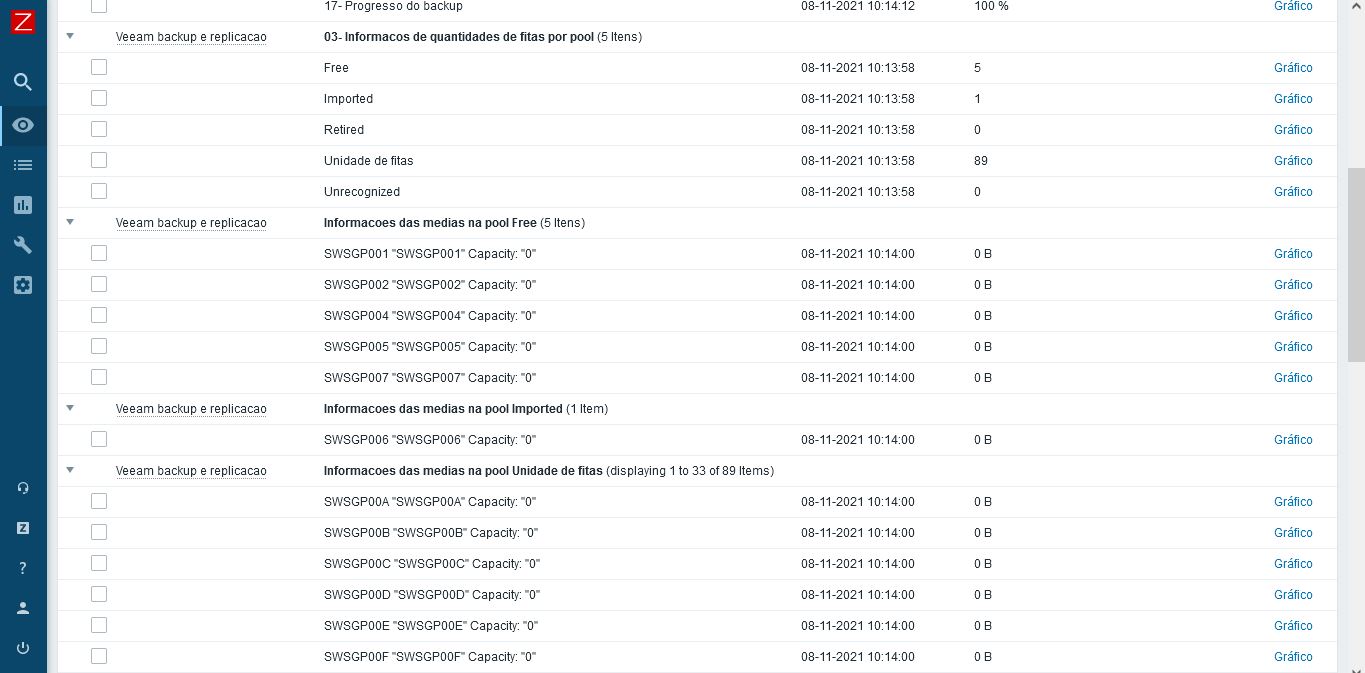Select the SWSGP006 item checkbox
The height and width of the screenshot is (673, 1365).
(99, 440)
